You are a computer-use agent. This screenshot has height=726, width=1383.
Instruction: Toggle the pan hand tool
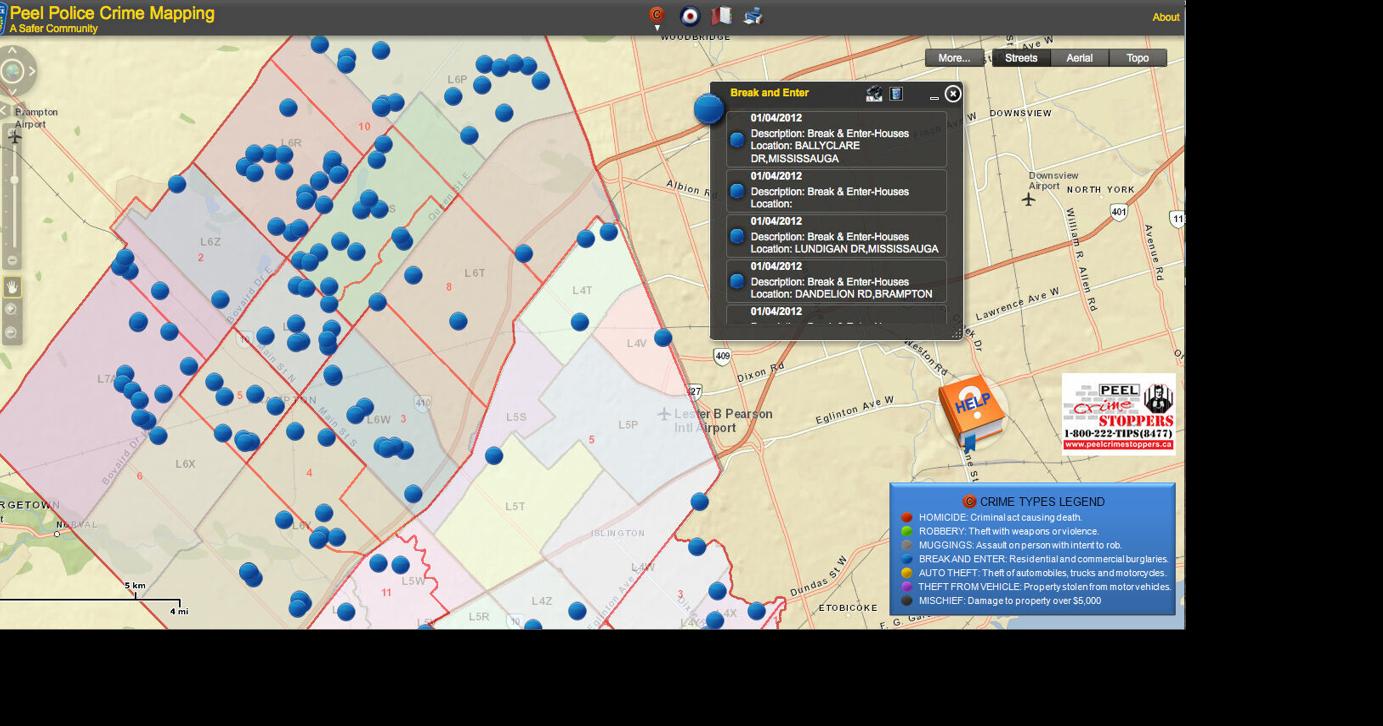[x=13, y=287]
